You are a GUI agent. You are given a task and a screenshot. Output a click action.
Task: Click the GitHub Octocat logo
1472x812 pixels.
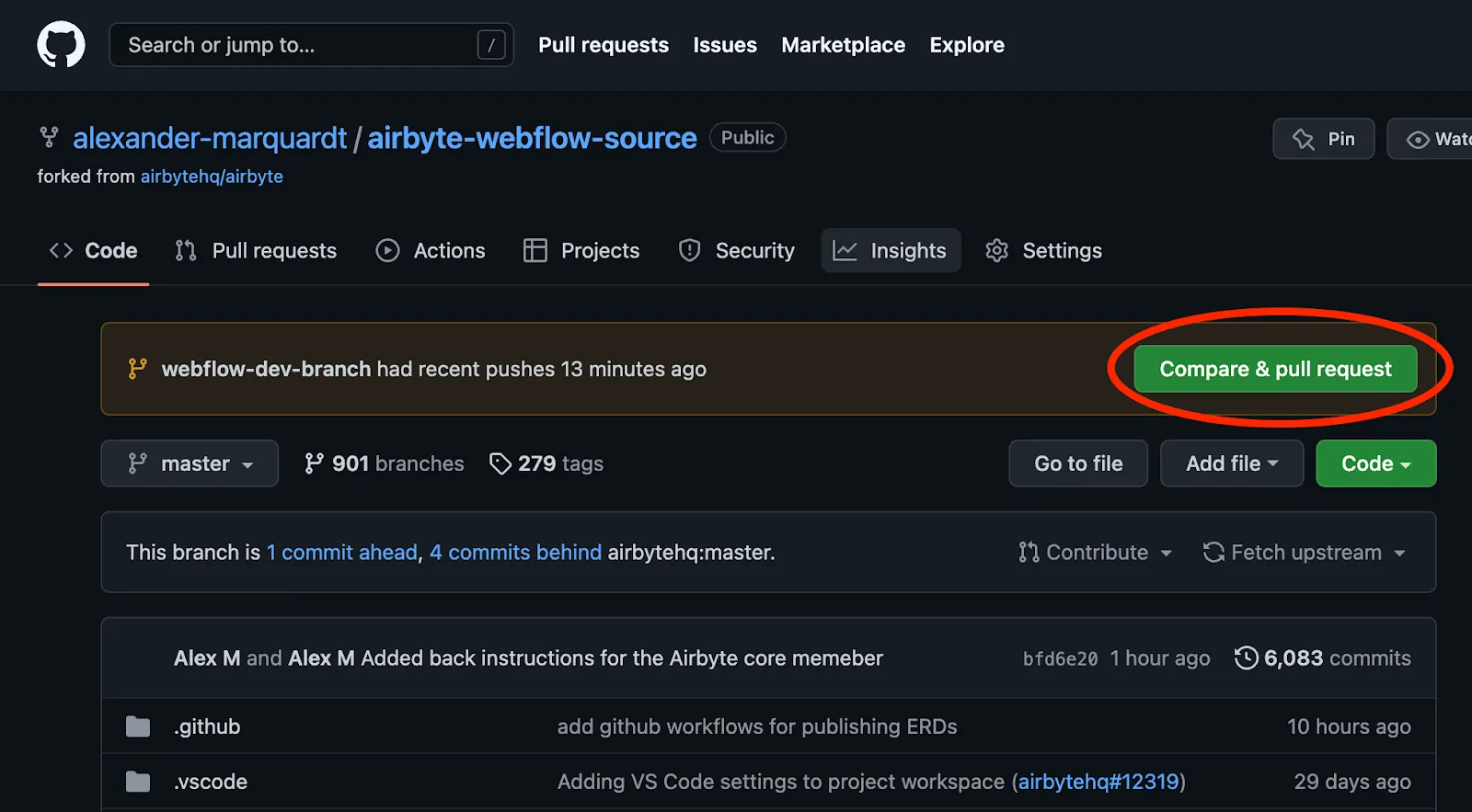tap(61, 44)
